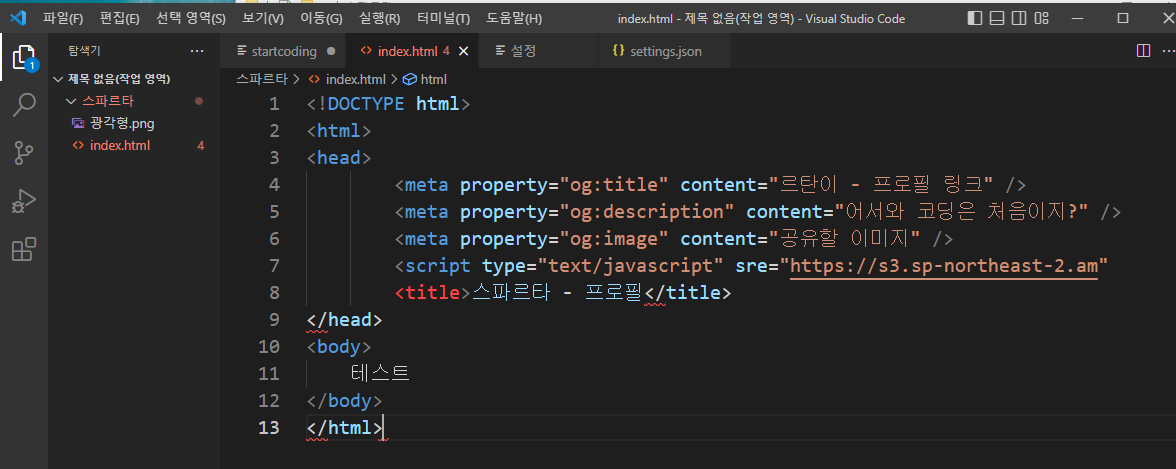The height and width of the screenshot is (469, 1176).
Task: Click the DOCTYPE text on line 1
Action: pyautogui.click(x=365, y=104)
